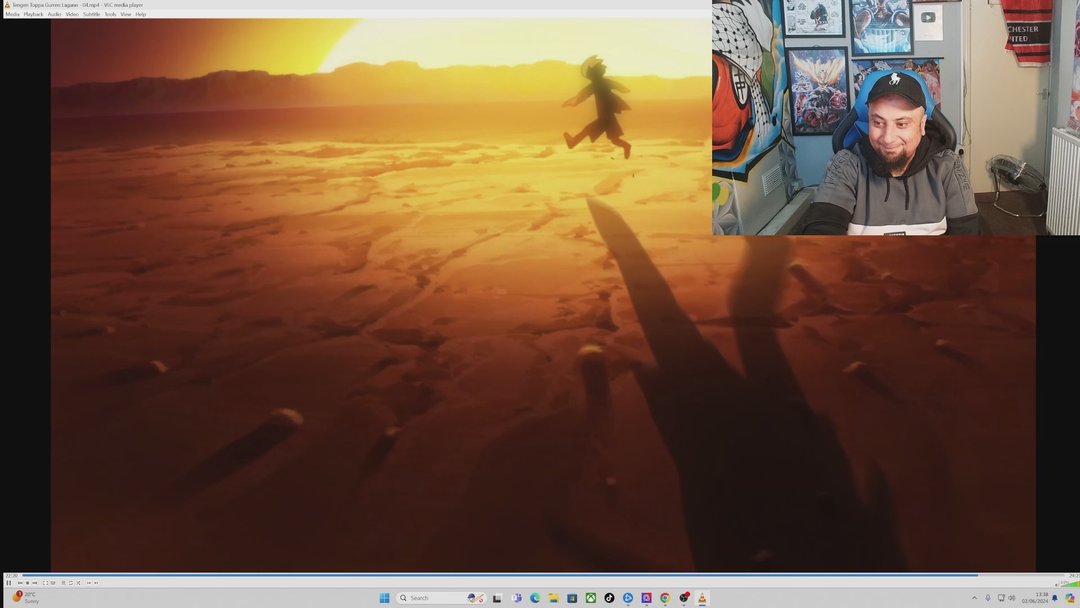Open Microsoft Teams from the taskbar
Screen dimensions: 1080x608
(516, 597)
